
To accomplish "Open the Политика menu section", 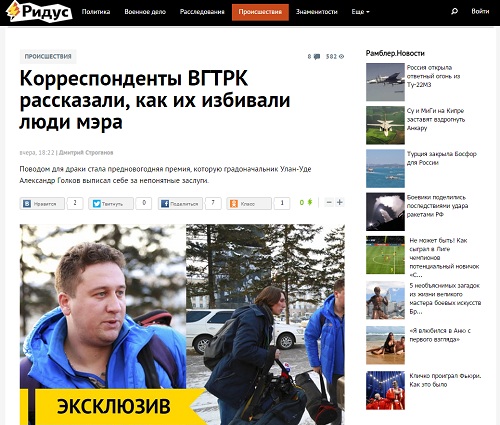I will pyautogui.click(x=96, y=12).
